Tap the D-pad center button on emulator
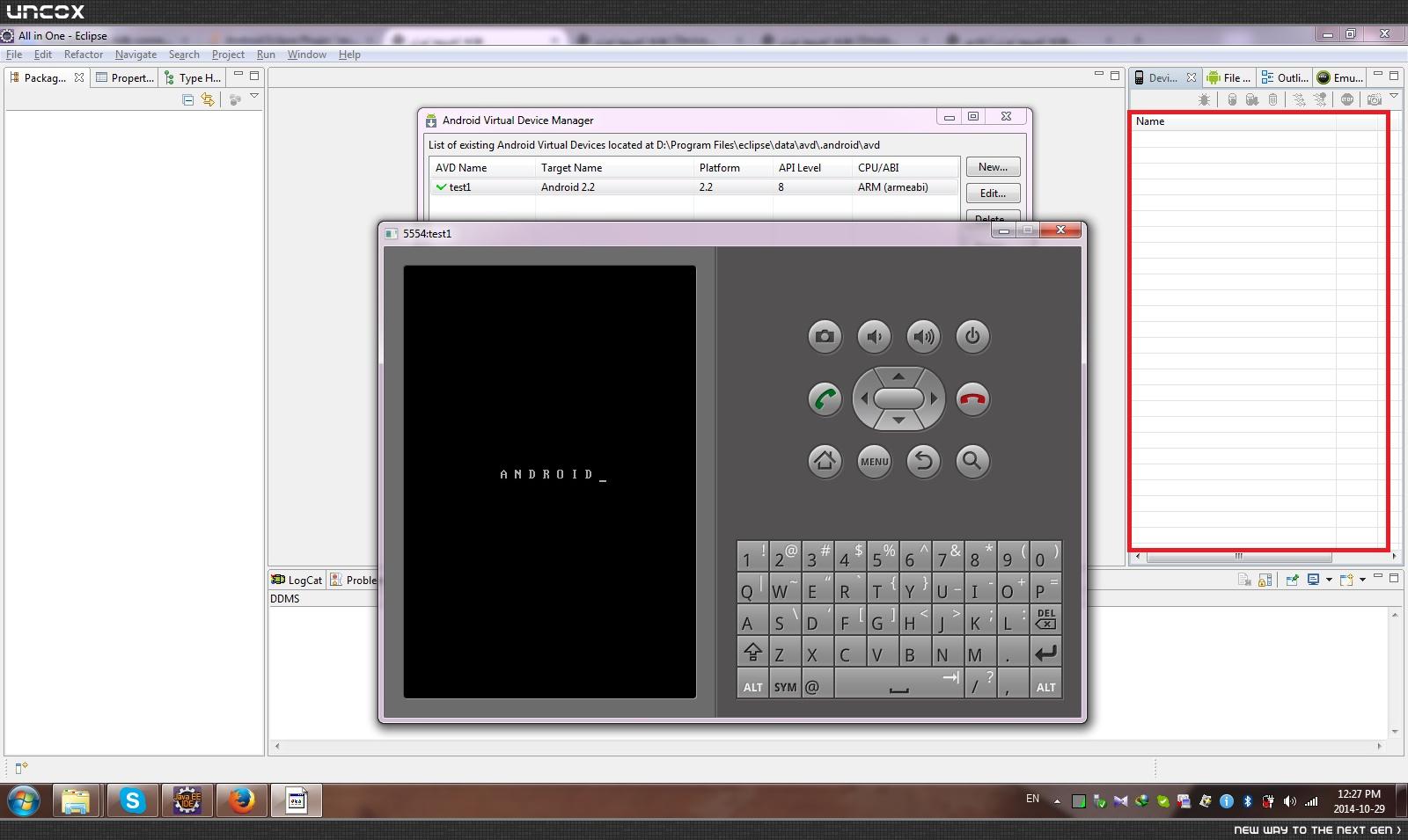 point(898,398)
